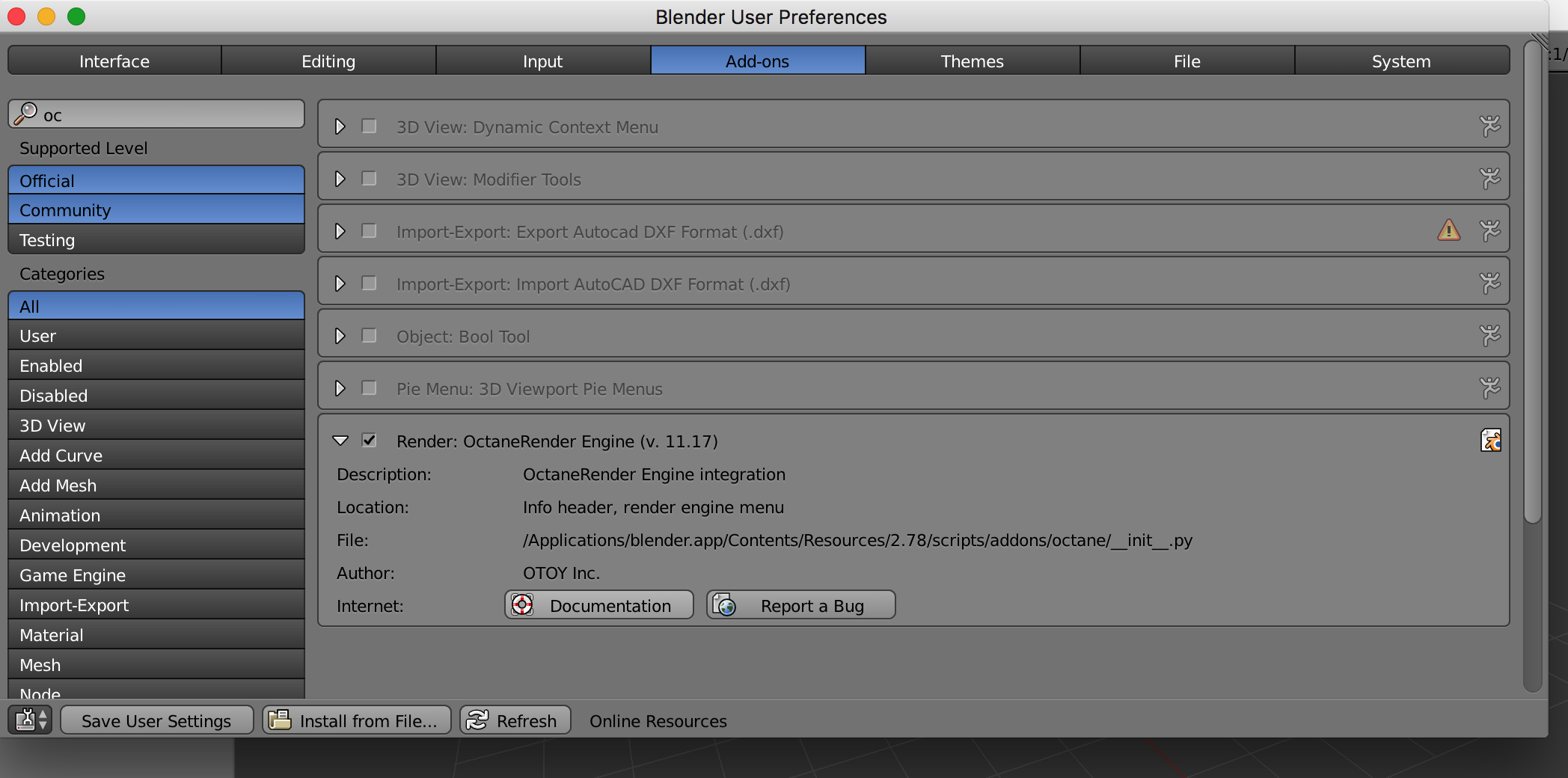Enable the Object: Bool Tool add-on
Viewport: 1568px width, 778px height.
[369, 335]
